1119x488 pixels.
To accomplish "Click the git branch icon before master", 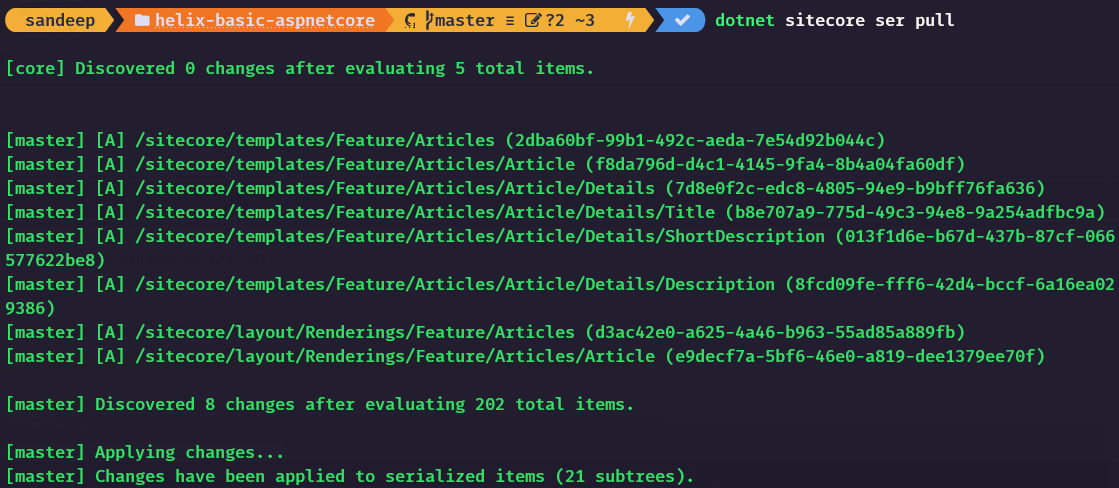I will point(430,20).
